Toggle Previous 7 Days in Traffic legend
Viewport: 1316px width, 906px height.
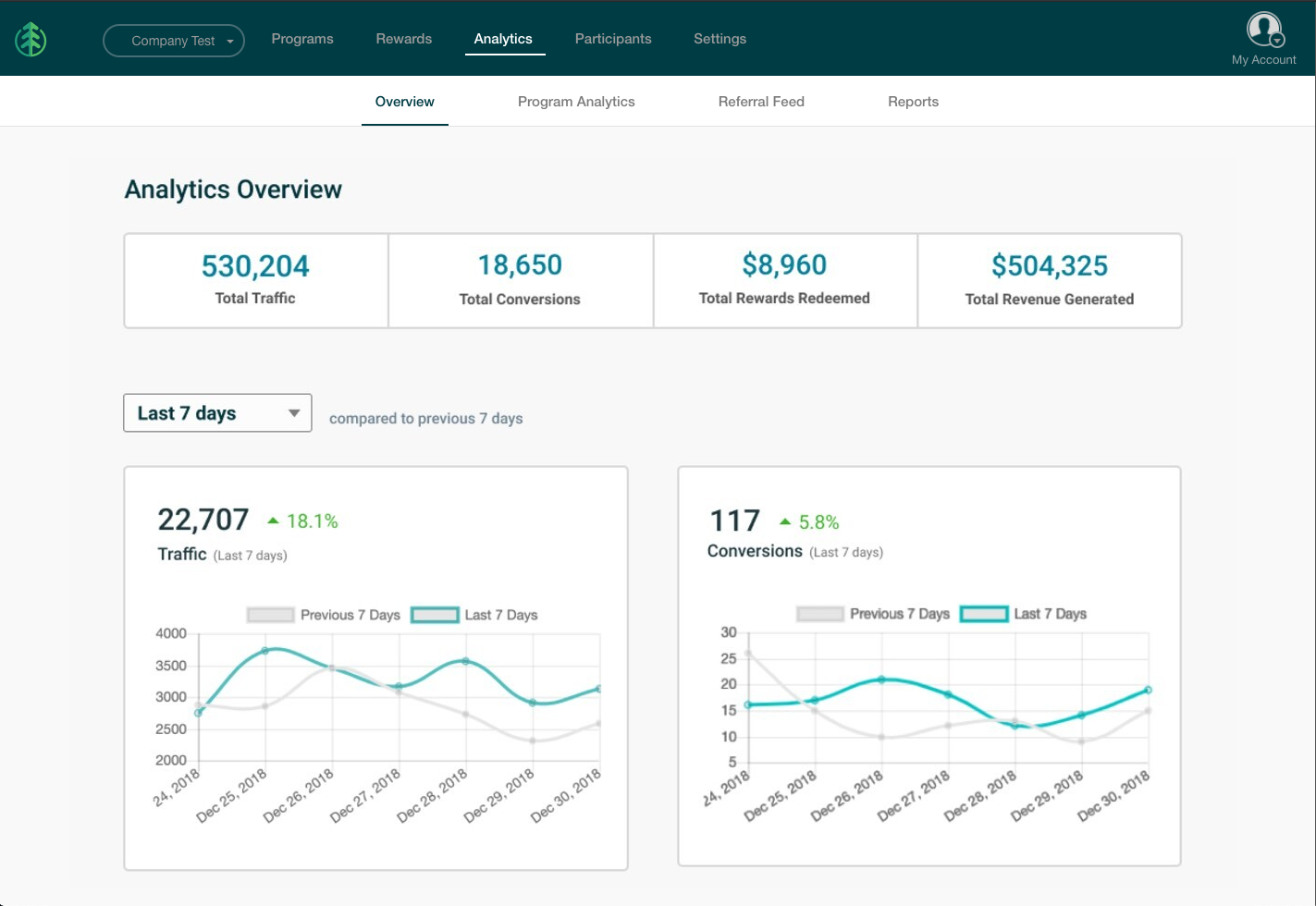click(324, 615)
